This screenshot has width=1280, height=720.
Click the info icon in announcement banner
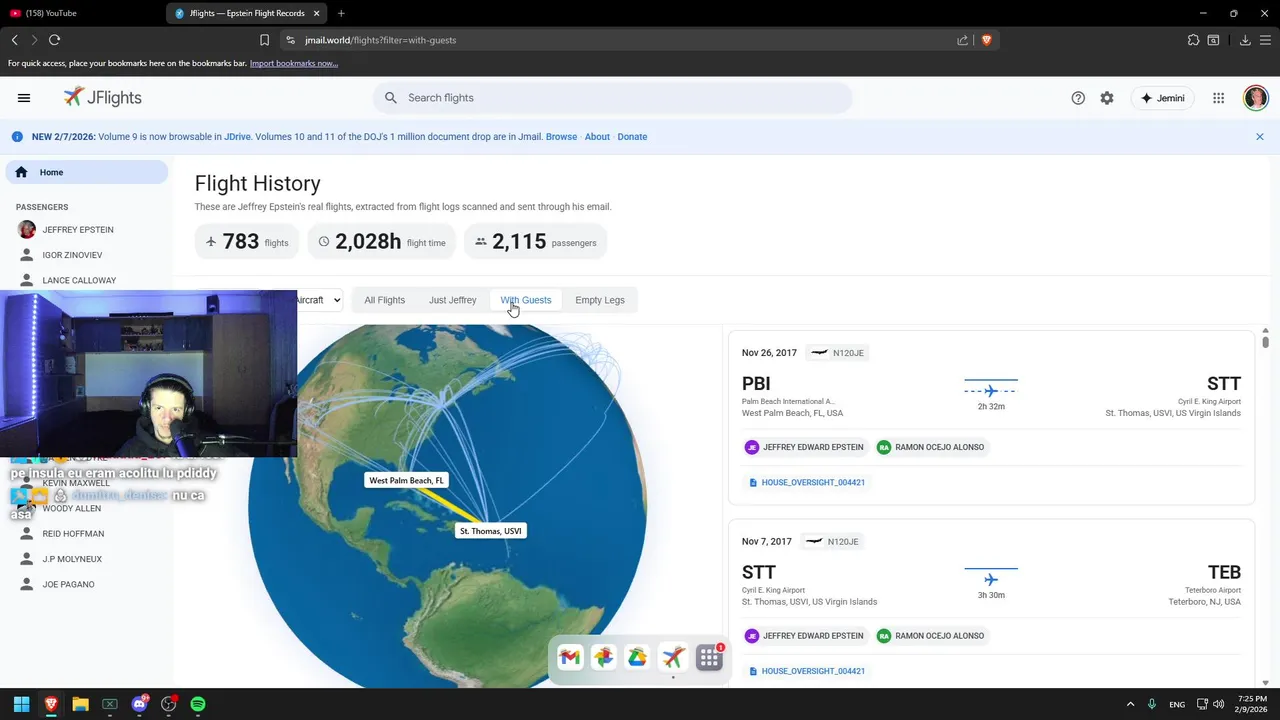click(x=17, y=137)
